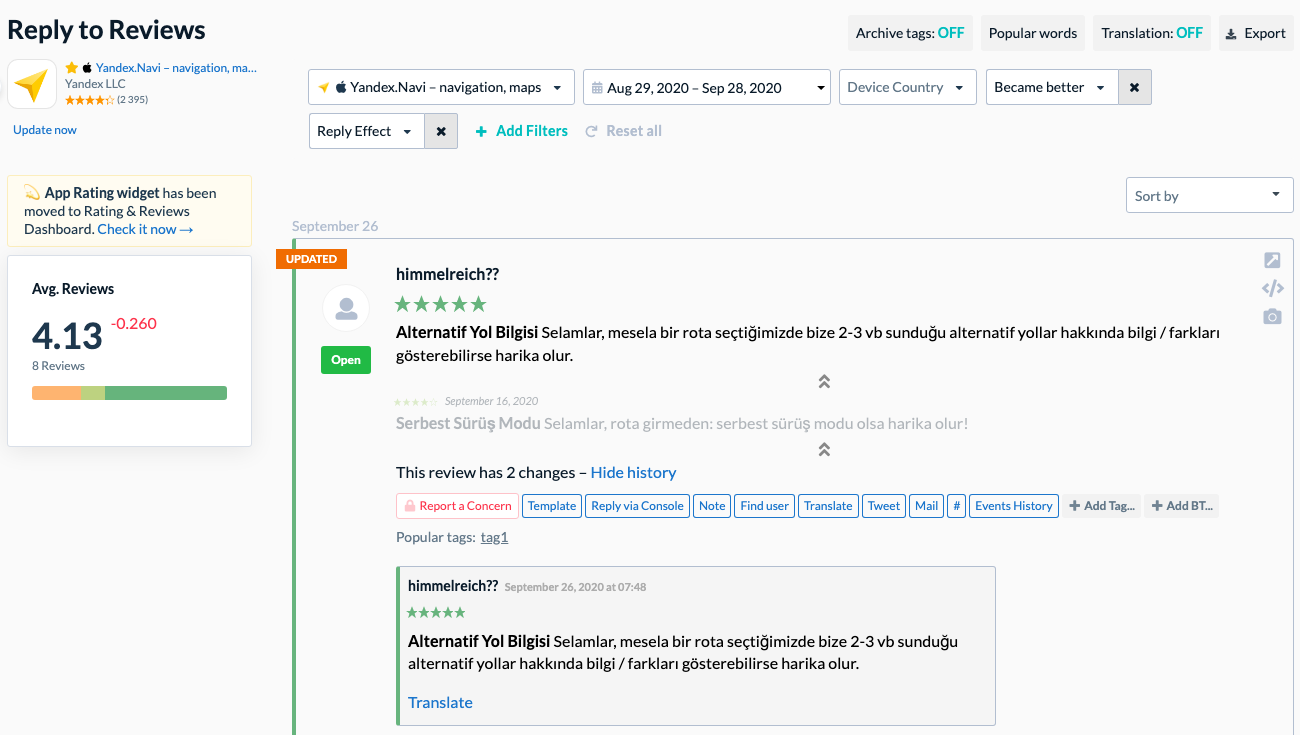This screenshot has width=1300, height=735.
Task: Select popular tag tag1
Action: 494,537
